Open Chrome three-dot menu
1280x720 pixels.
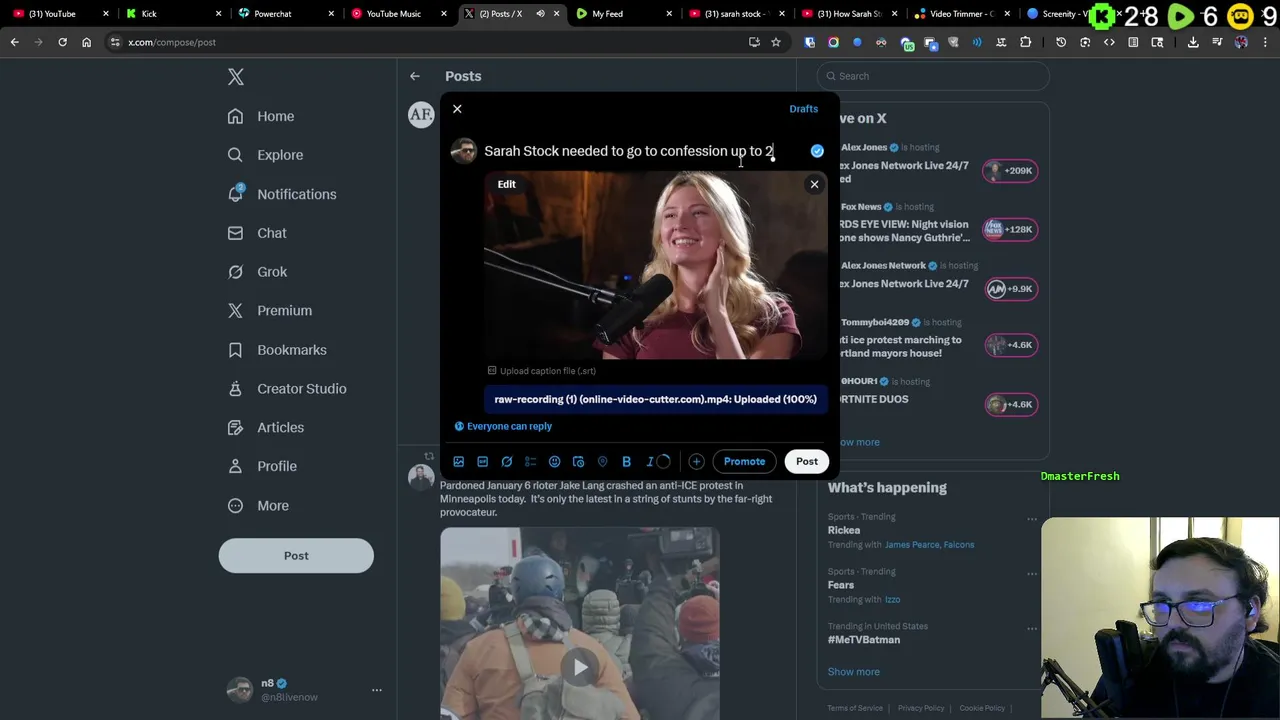point(1265,42)
